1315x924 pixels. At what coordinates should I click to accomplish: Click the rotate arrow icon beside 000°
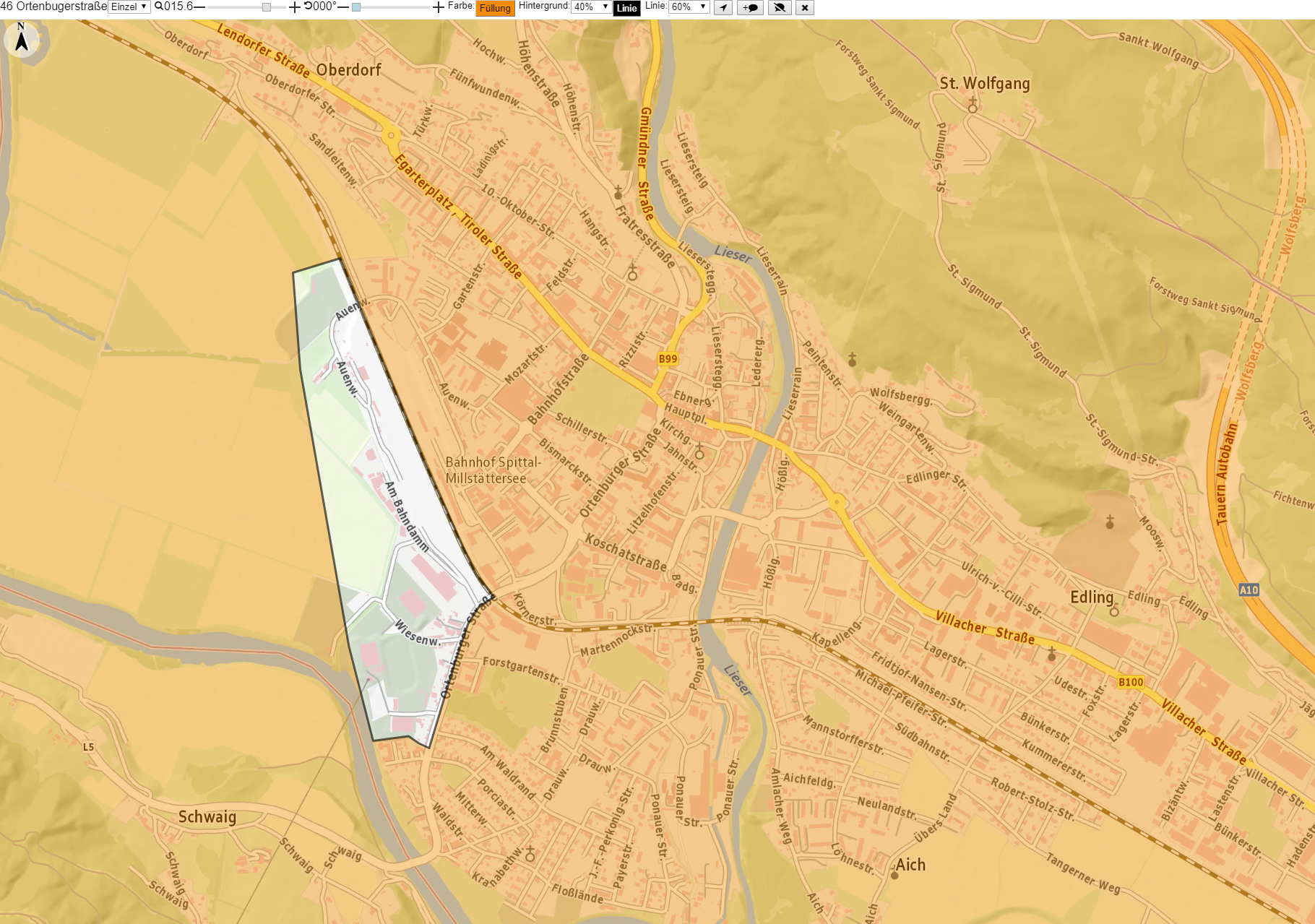308,7
